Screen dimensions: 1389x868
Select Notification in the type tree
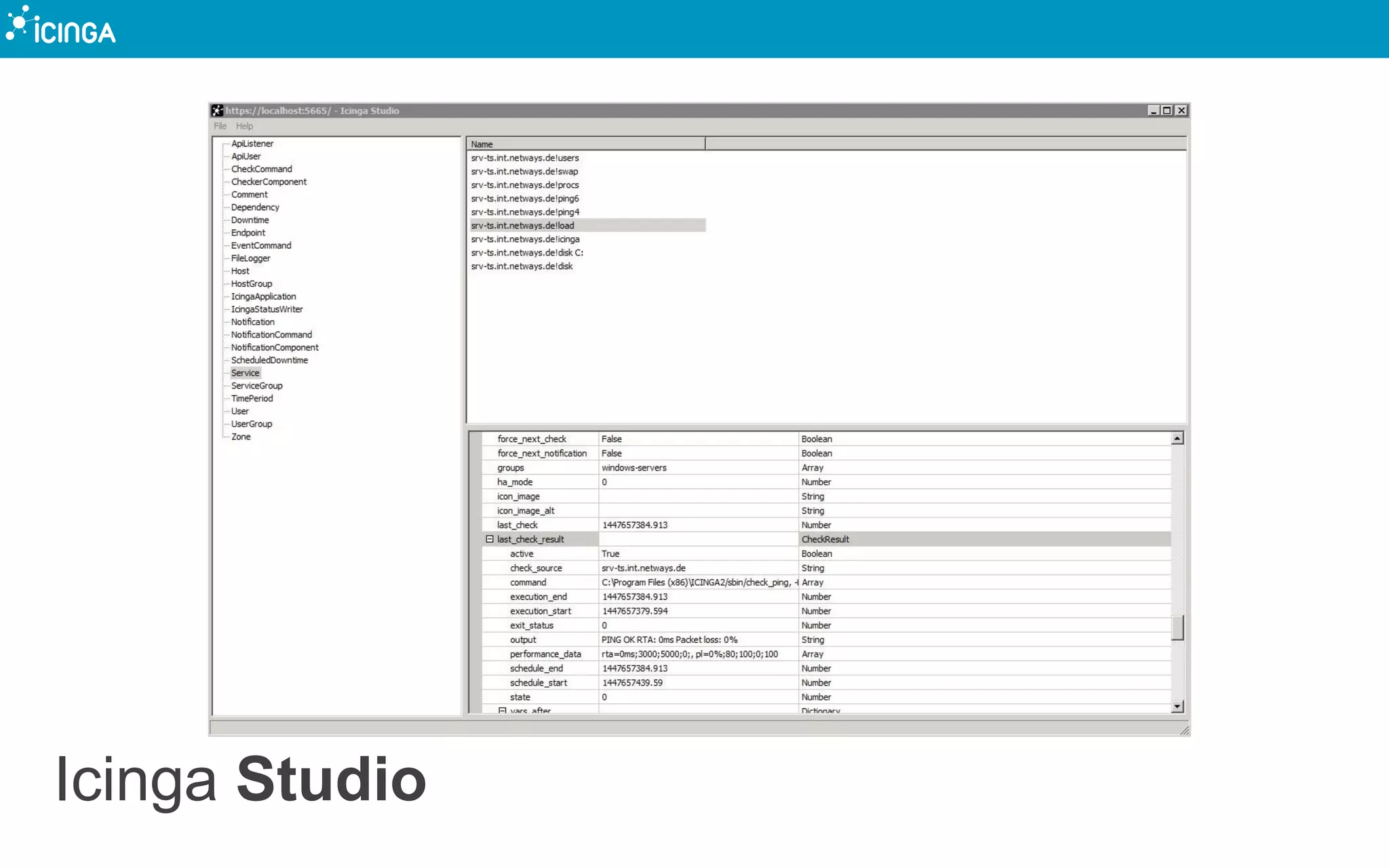pos(252,322)
